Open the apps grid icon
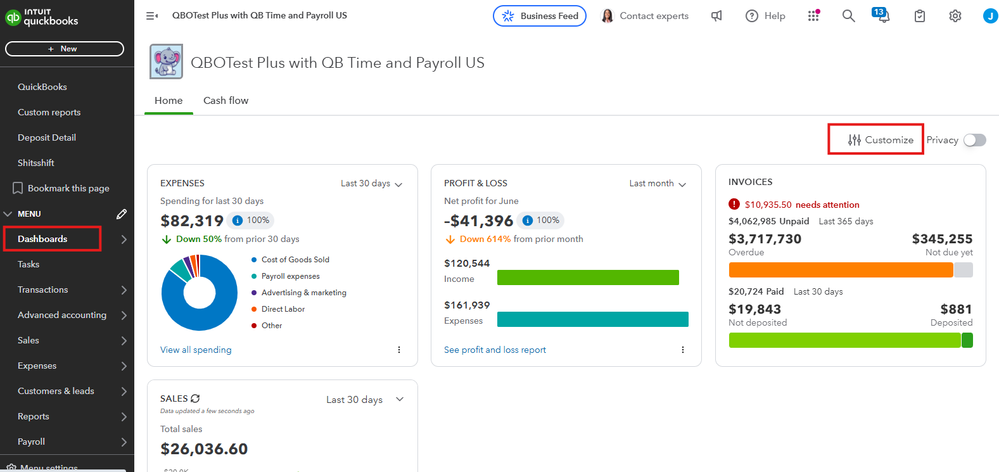Viewport: 999px width, 472px height. click(x=813, y=16)
